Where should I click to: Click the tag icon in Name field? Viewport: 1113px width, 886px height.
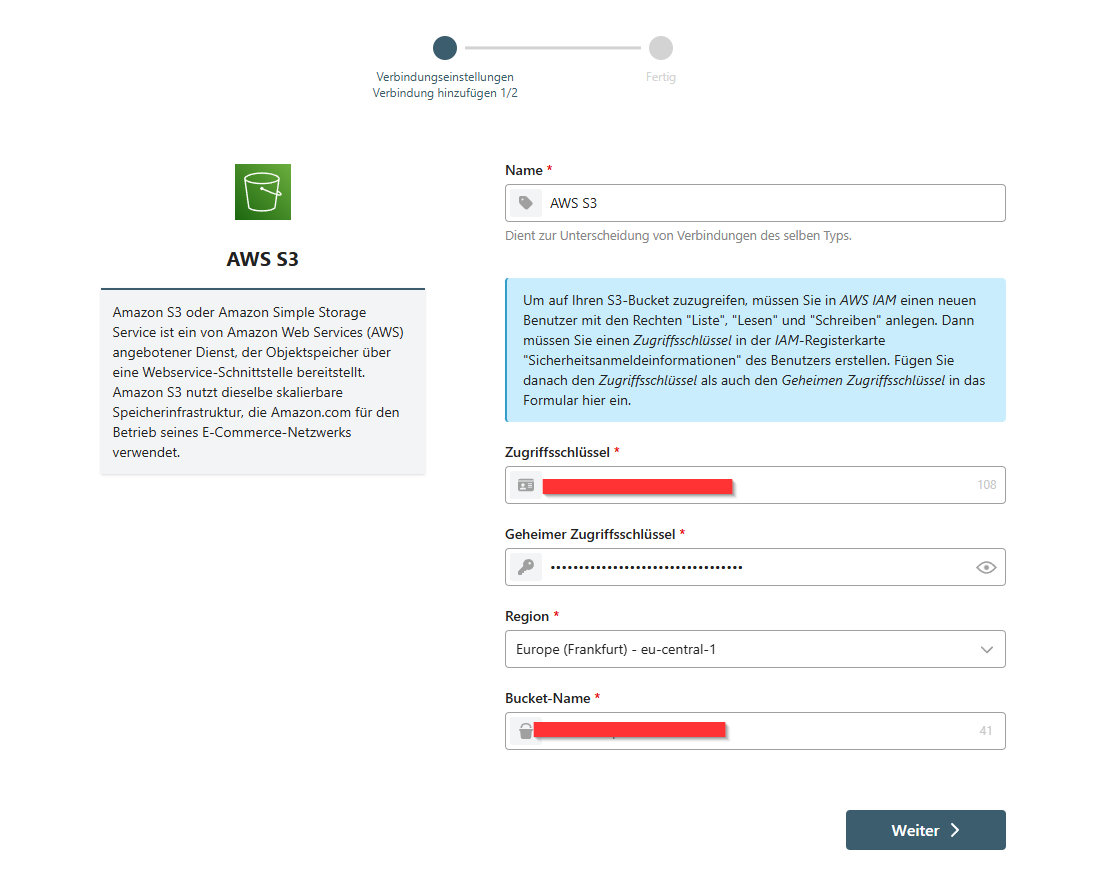[x=526, y=203]
